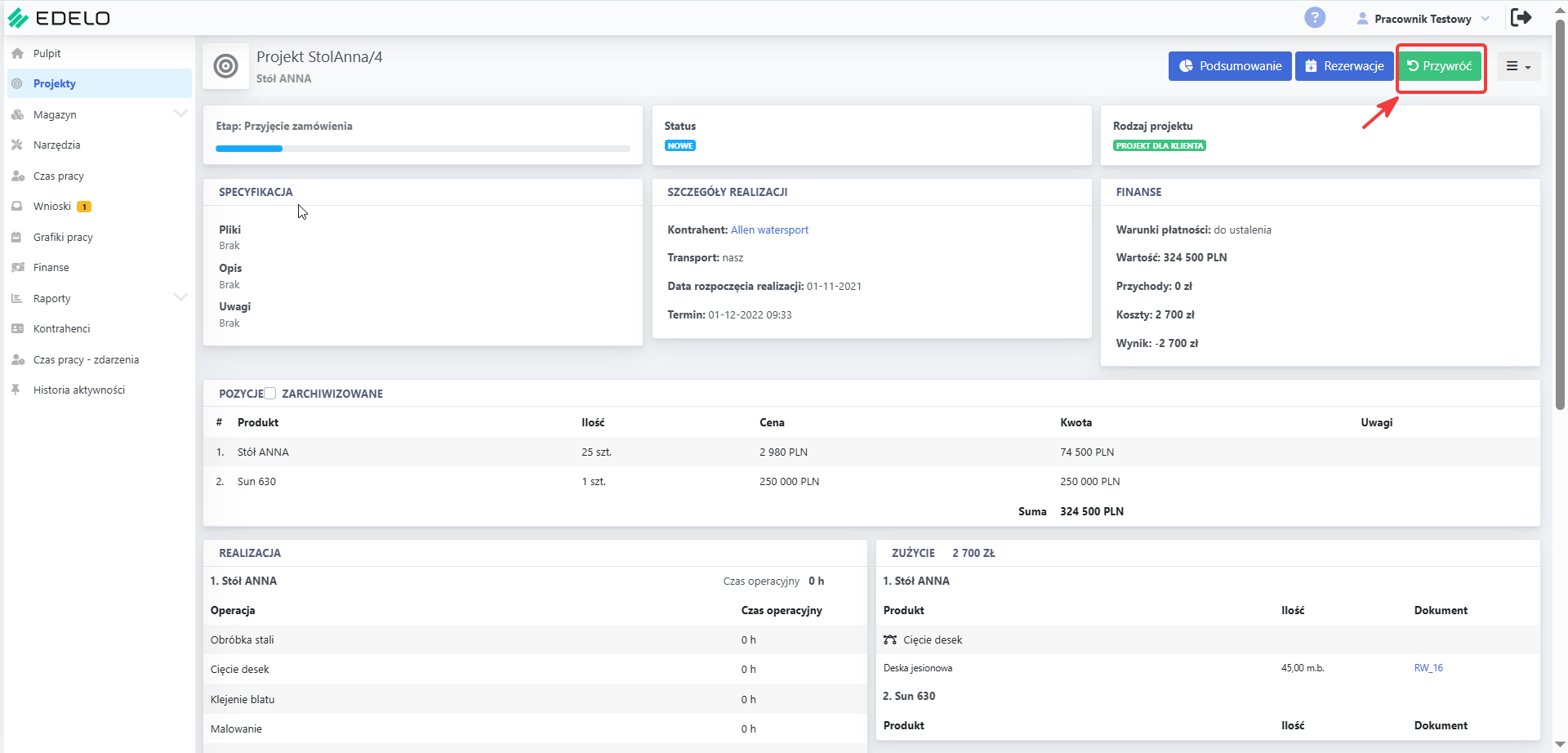
Task: Expand the Raporty sidebar submenu
Action: (x=180, y=297)
